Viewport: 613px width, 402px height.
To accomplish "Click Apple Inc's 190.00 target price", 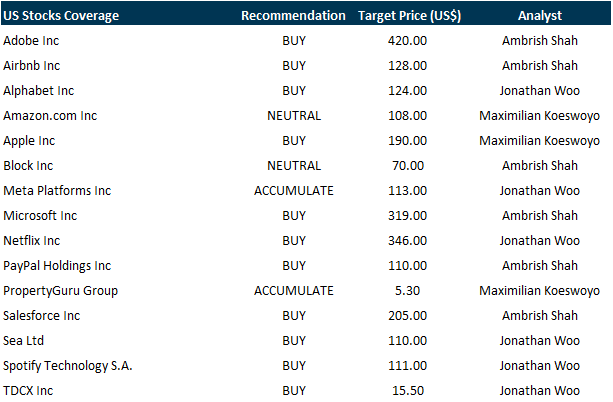I will (407, 141).
